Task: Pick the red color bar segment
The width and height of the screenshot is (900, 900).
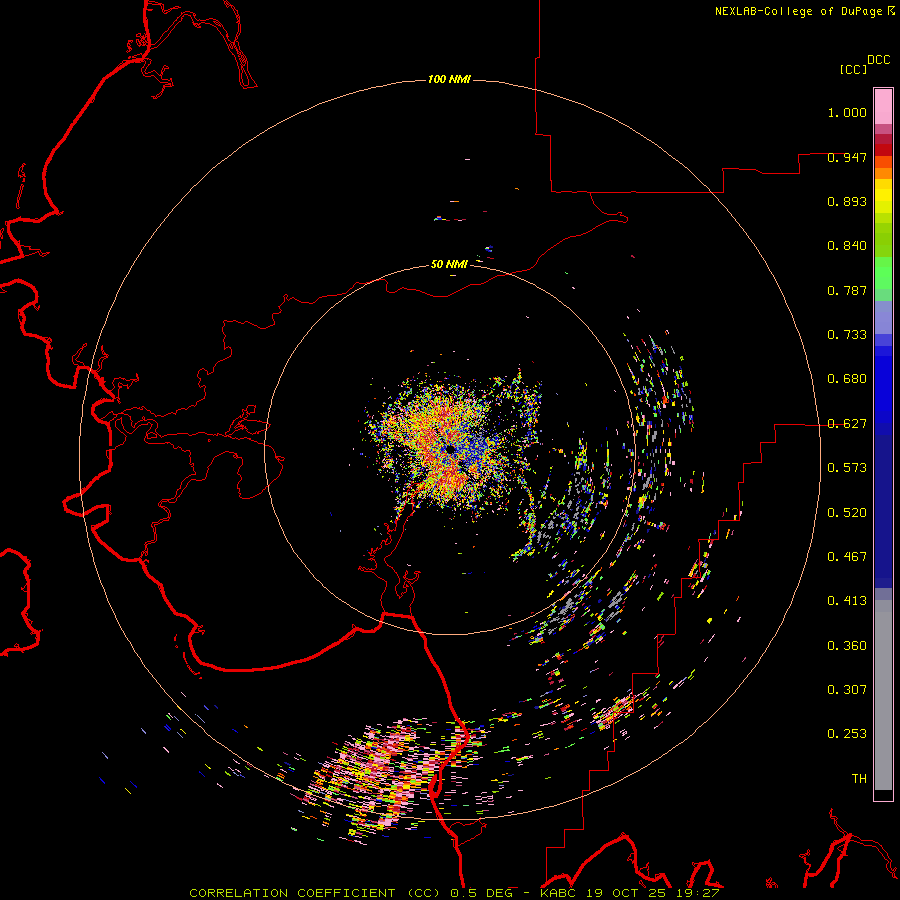Action: (x=883, y=150)
